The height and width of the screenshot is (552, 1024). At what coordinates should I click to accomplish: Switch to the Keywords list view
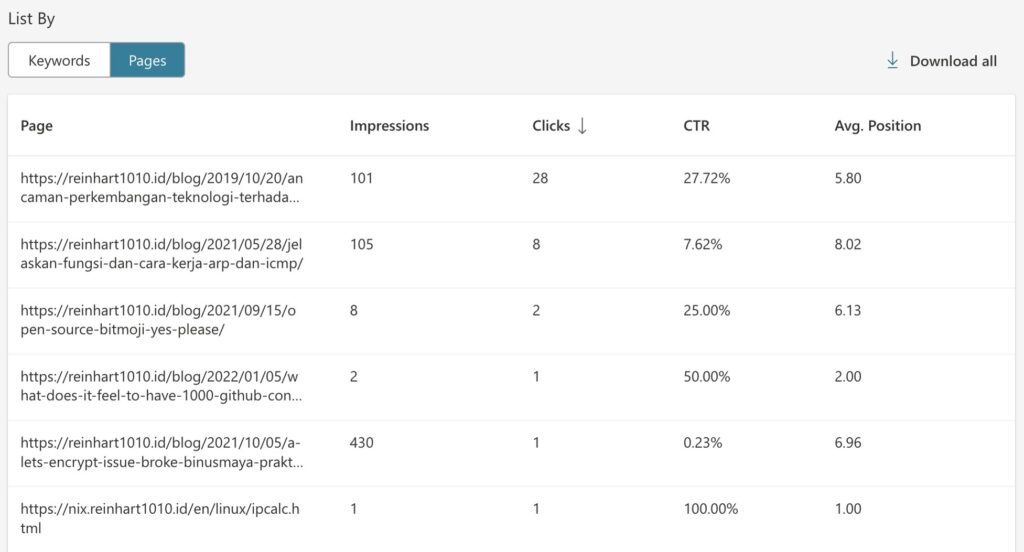tap(59, 60)
